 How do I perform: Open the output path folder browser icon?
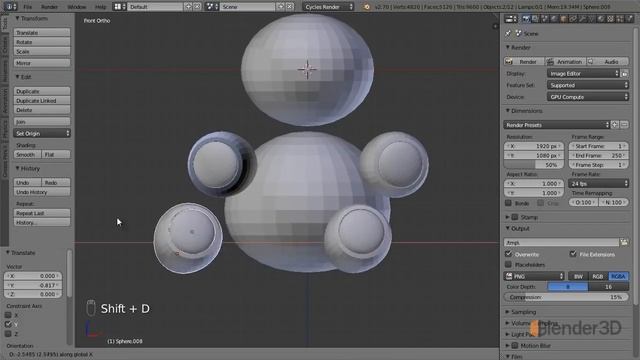point(624,242)
